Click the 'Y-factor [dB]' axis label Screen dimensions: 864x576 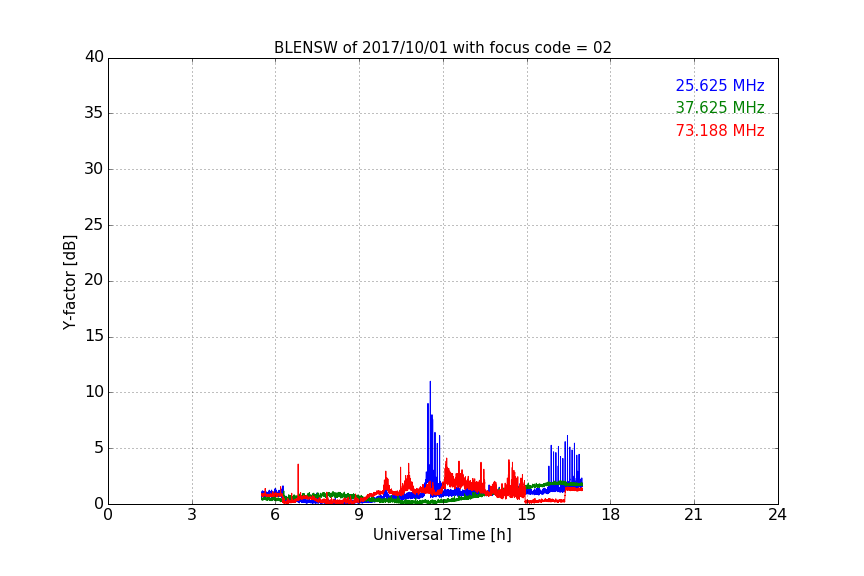coord(69,282)
